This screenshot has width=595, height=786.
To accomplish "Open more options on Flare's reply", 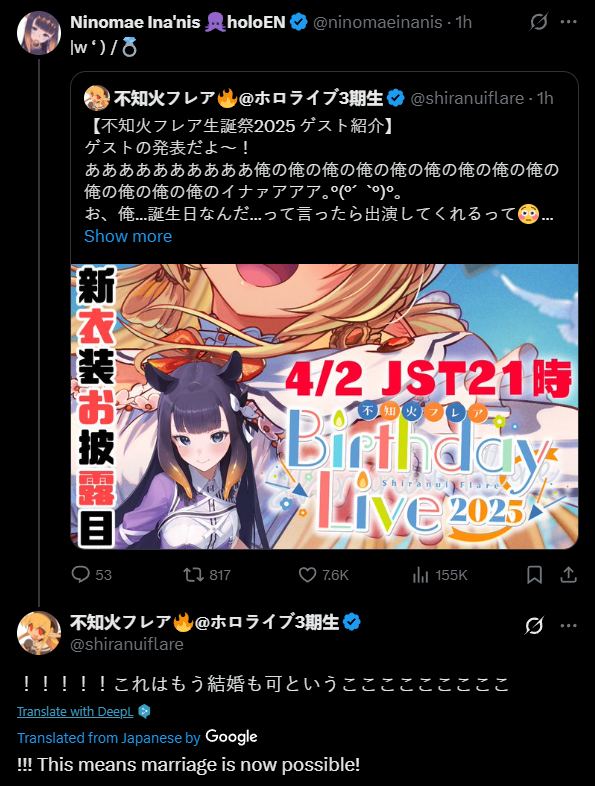I will 568,626.
